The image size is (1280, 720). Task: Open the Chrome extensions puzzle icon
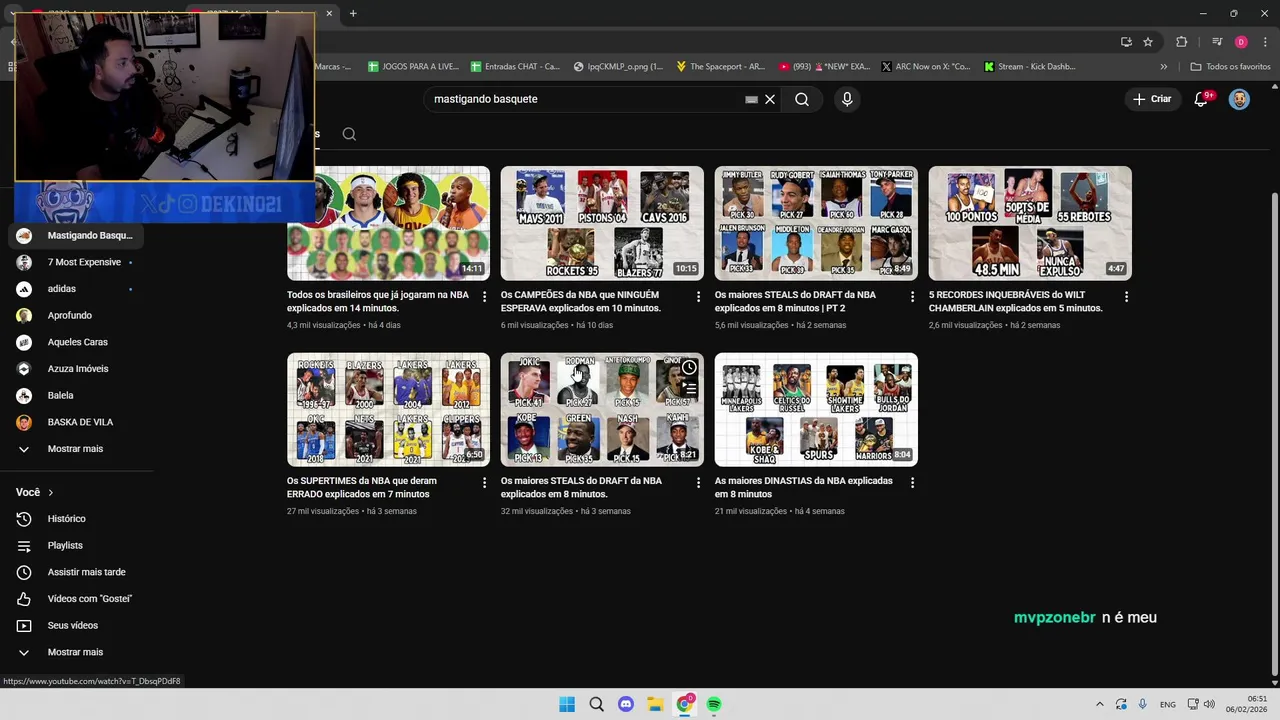(x=1181, y=42)
